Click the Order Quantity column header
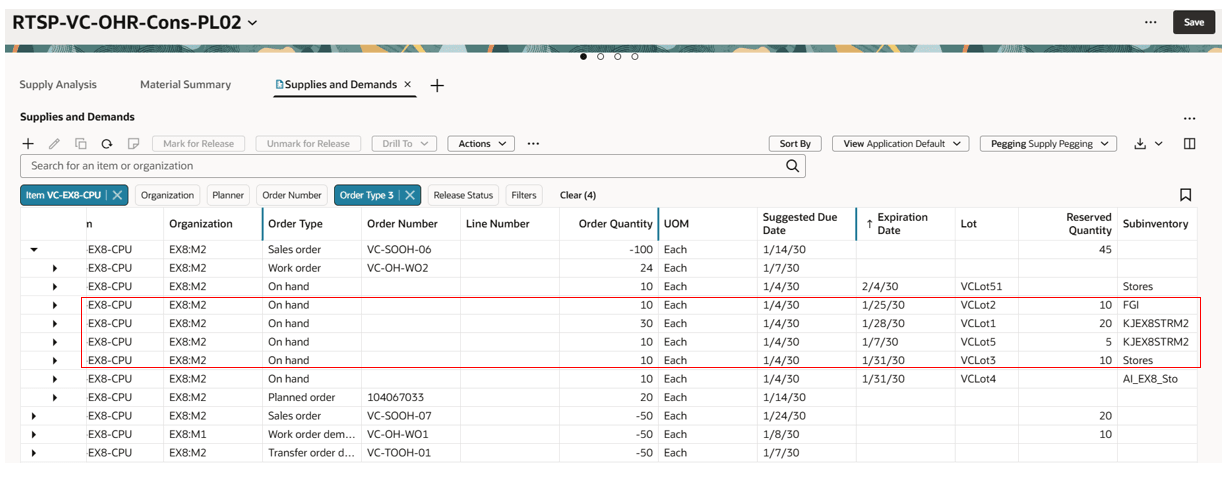This screenshot has width=1228, height=486. pyautogui.click(x=608, y=224)
